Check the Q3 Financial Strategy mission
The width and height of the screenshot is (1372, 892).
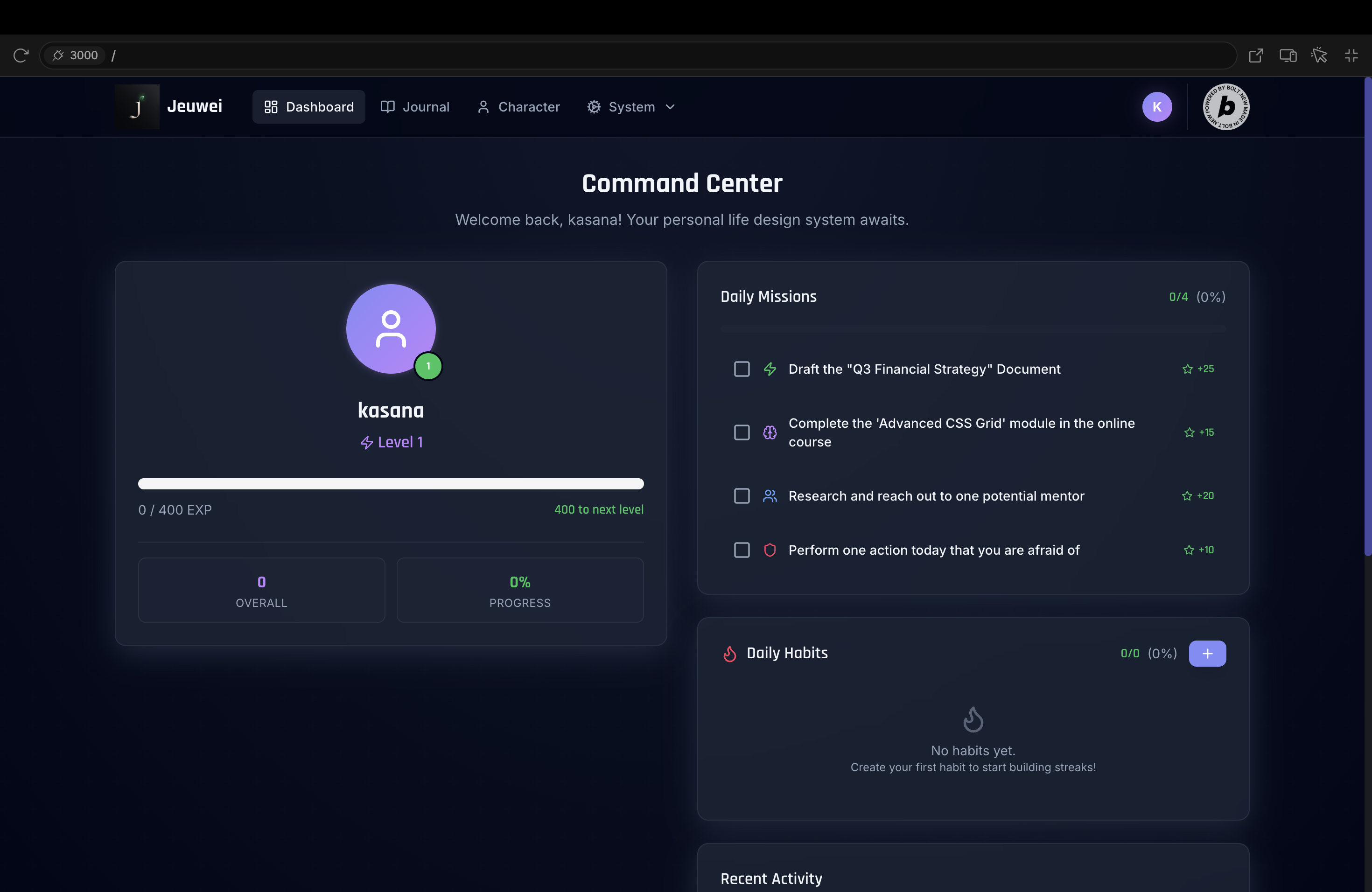[742, 369]
